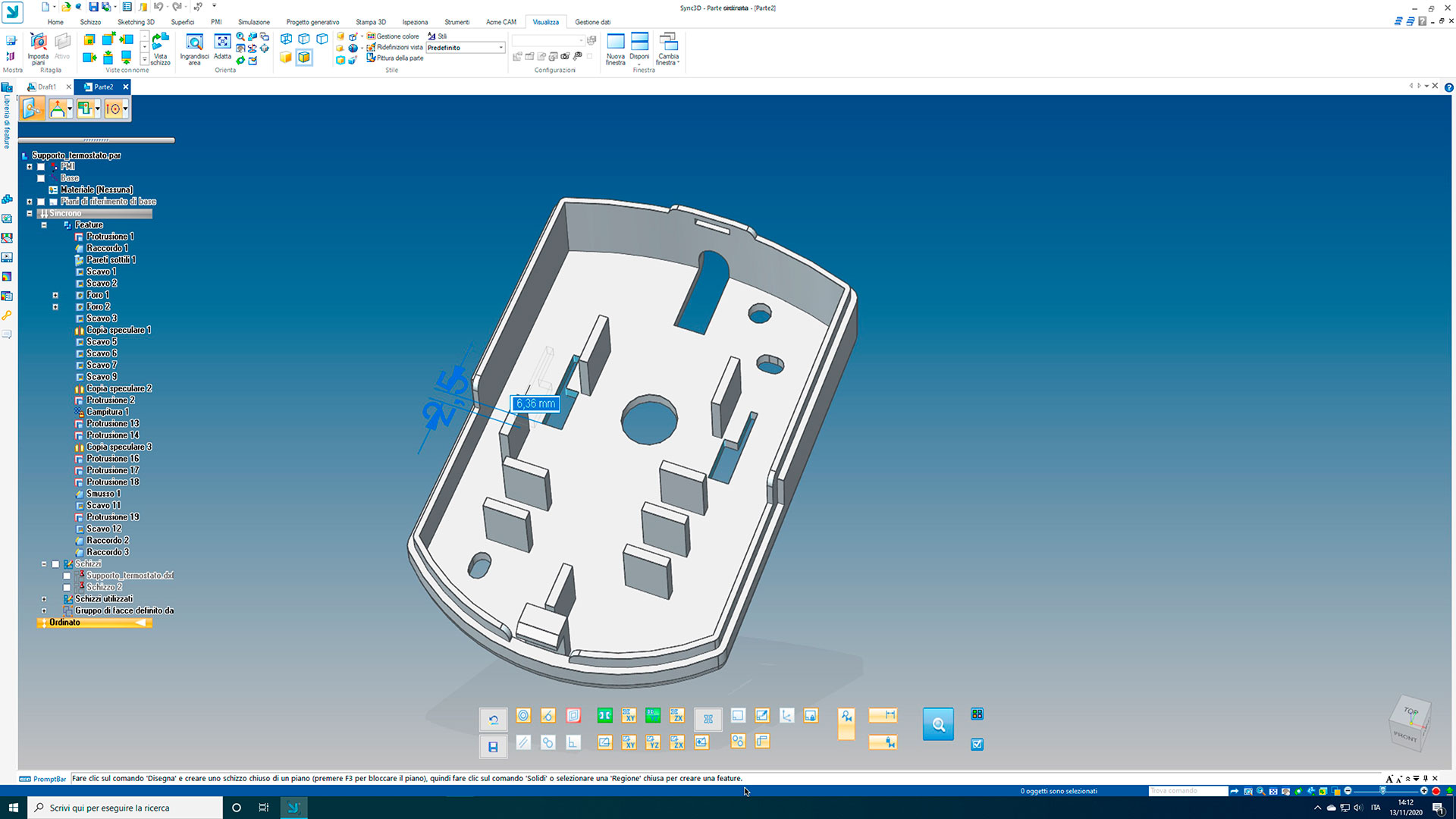Toggle the Supporto_termostato.dxf sketch checkbox
This screenshot has width=1456, height=819.
67,576
